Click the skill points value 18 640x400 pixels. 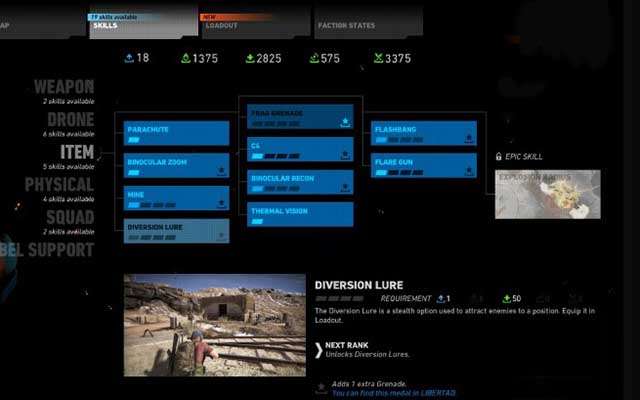click(143, 58)
